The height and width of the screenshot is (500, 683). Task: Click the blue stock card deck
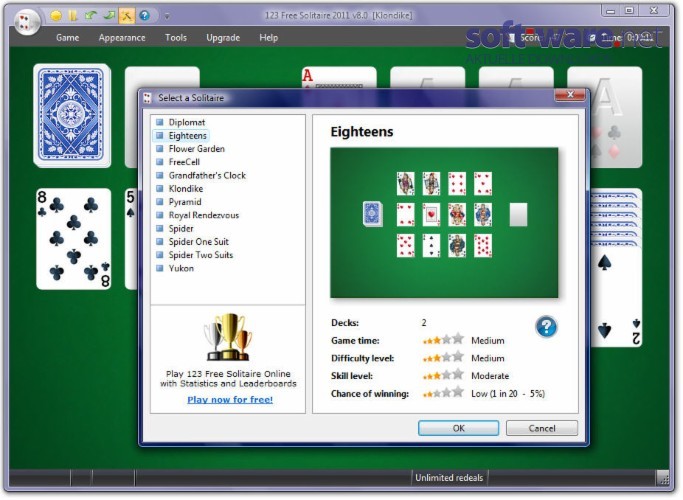(72, 115)
